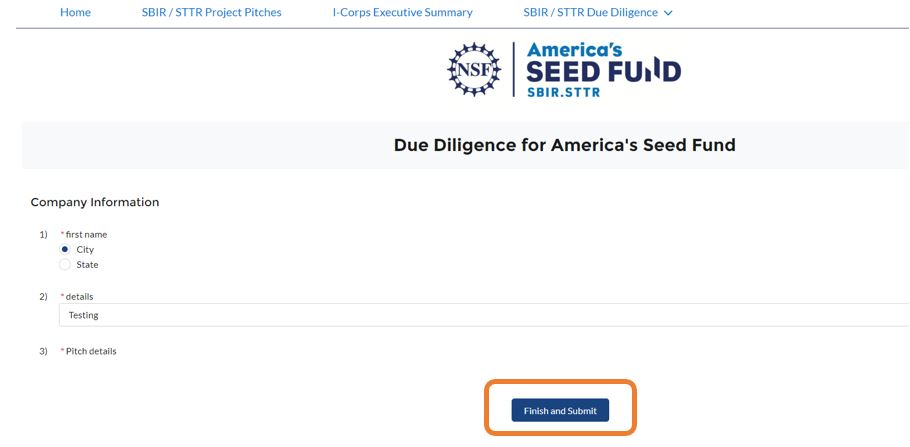
Task: Click the chevron beside SBIR / STTR Due Diligence
Action: tap(668, 13)
